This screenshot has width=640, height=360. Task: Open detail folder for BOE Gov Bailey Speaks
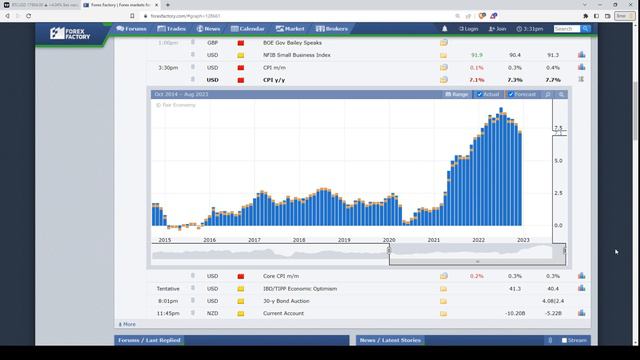tap(444, 42)
